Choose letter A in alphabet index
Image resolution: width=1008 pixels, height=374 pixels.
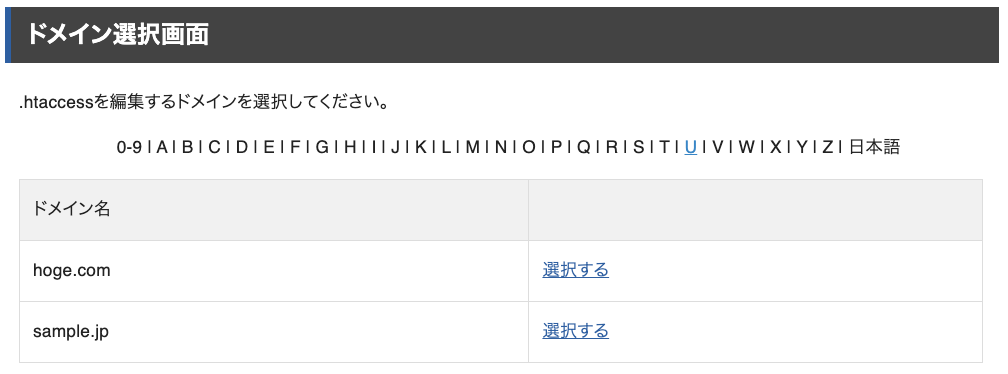(x=161, y=147)
